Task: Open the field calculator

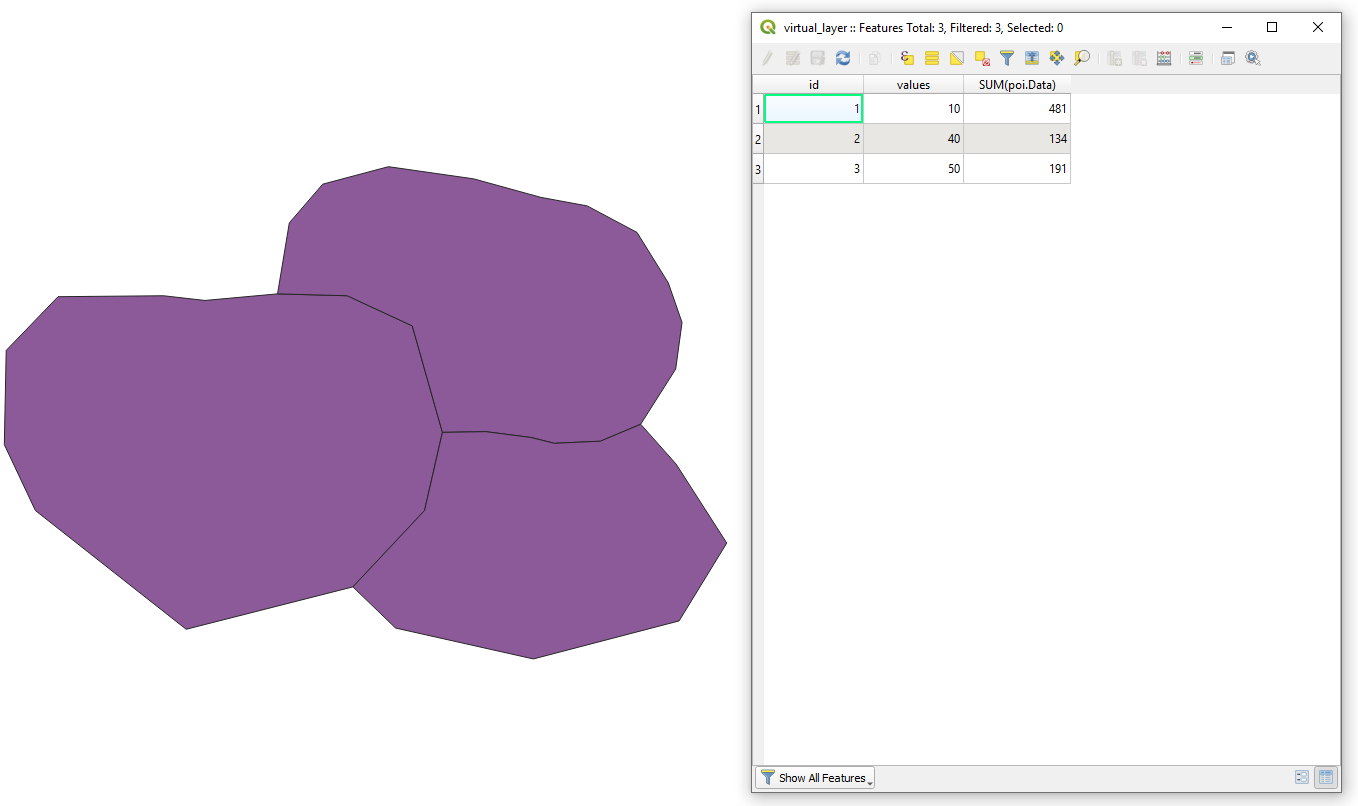Action: click(1164, 58)
